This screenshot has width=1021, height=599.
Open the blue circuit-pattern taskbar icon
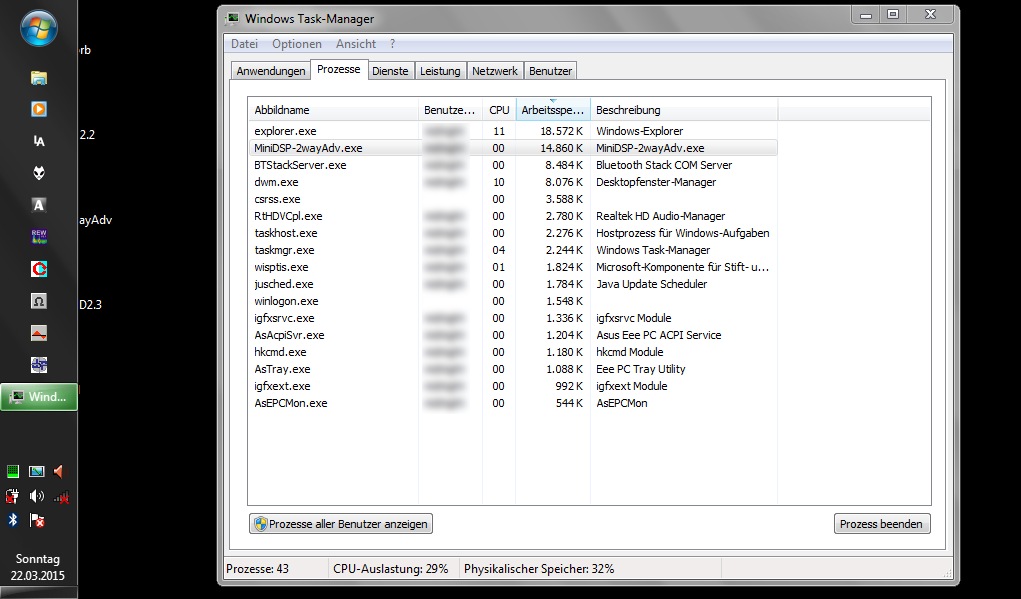pyautogui.click(x=39, y=365)
